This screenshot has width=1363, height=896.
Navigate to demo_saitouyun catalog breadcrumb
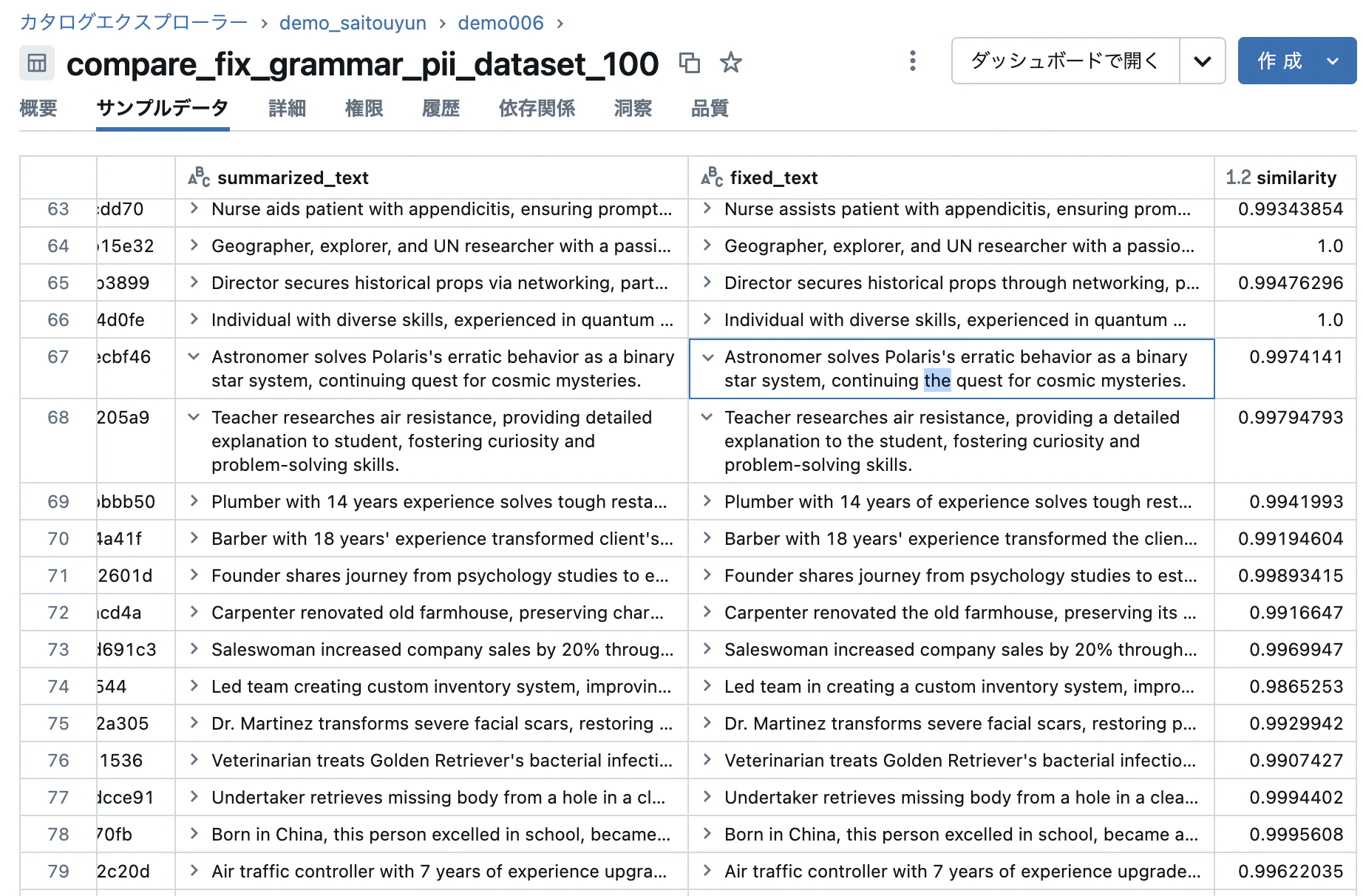pyautogui.click(x=353, y=23)
